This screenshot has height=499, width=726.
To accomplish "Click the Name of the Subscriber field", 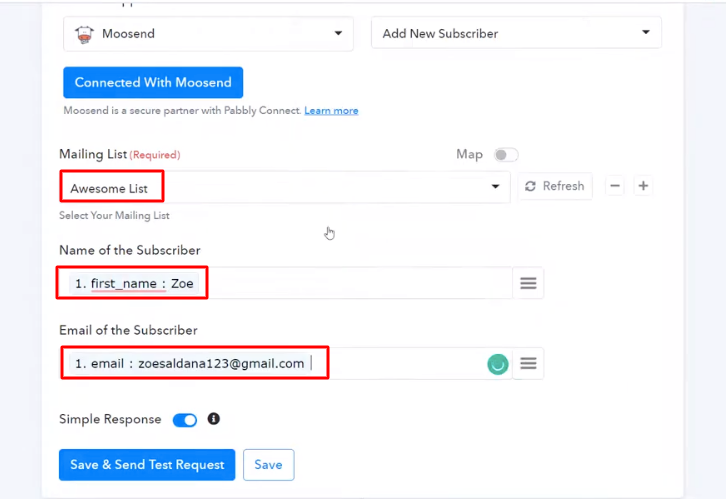I will tap(286, 283).
